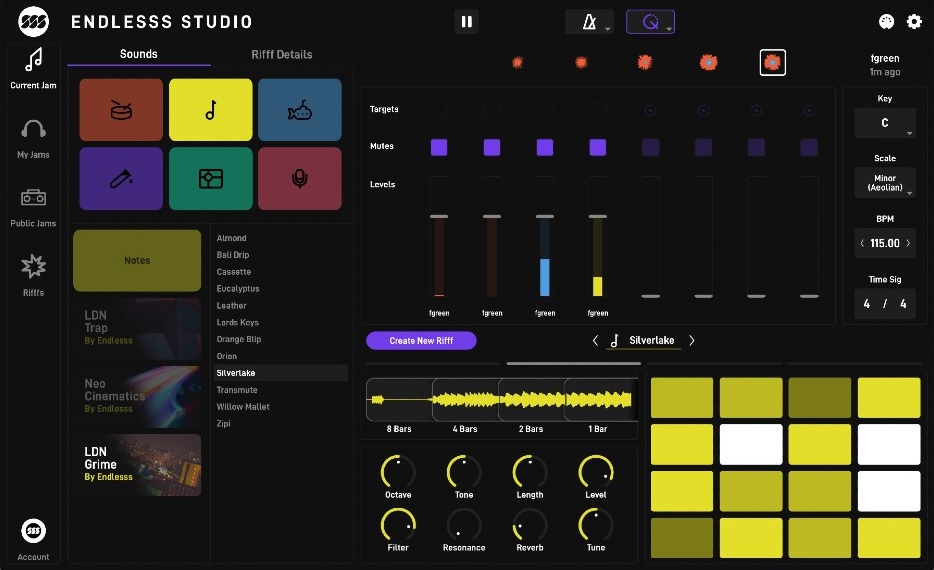The height and width of the screenshot is (570, 934).
Task: Toggle mute on eighth channel
Action: click(809, 147)
